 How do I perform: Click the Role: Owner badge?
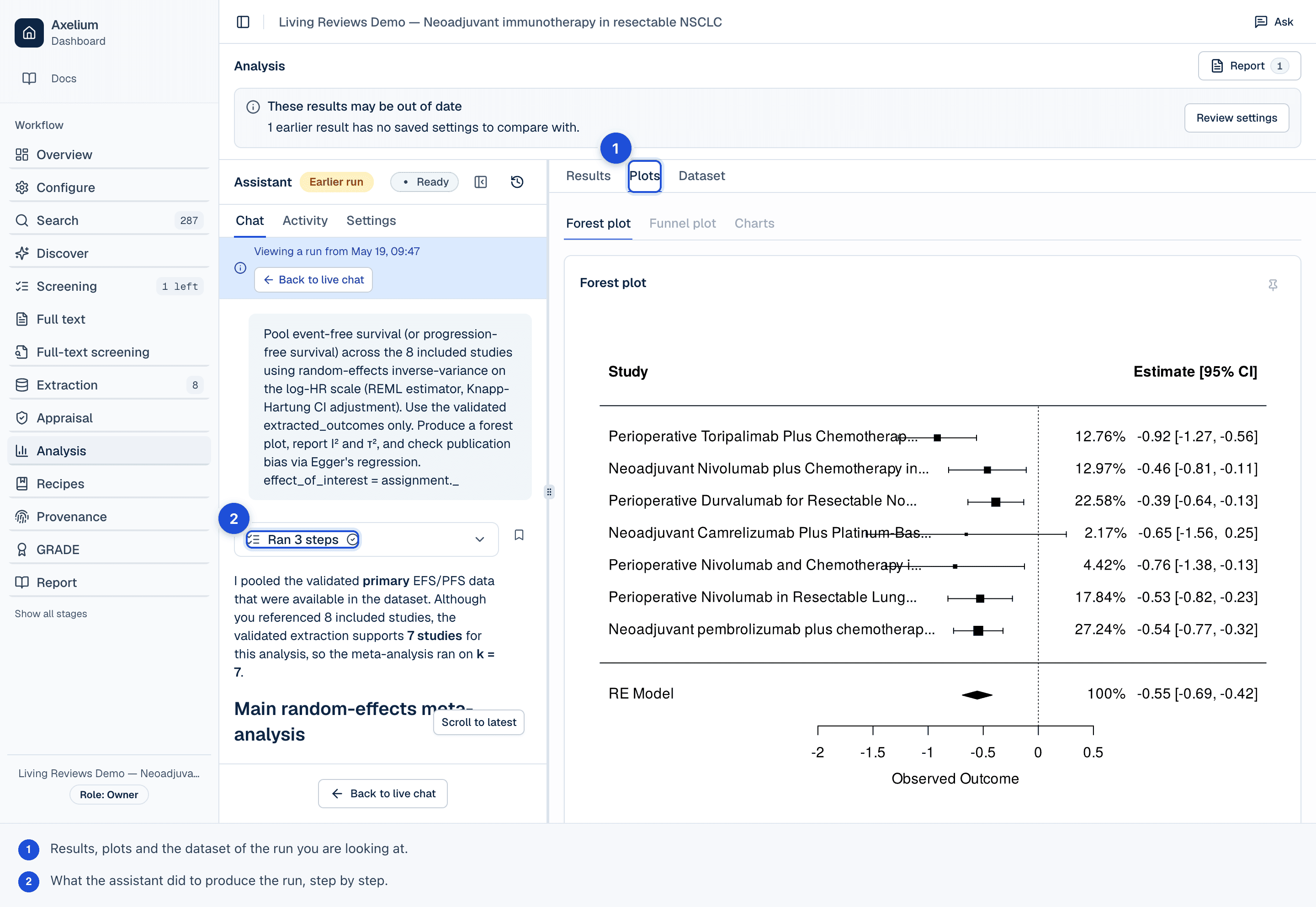click(x=108, y=795)
